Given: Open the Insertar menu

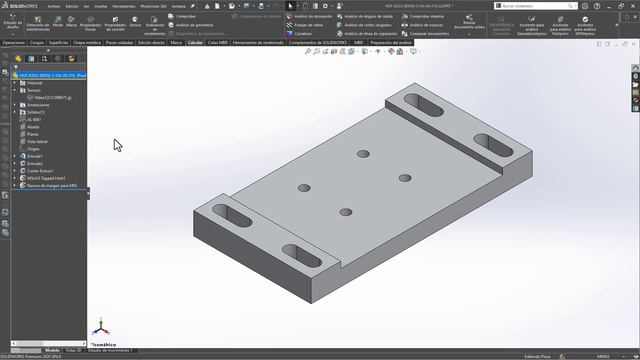Looking at the screenshot, I should (x=101, y=6).
